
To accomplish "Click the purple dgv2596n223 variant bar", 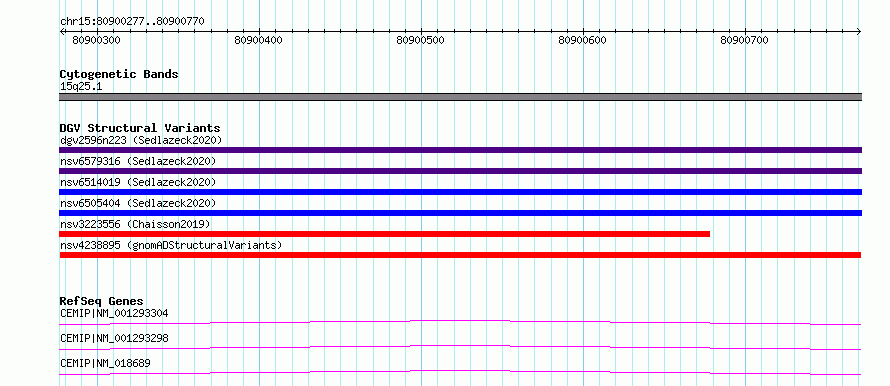I will coord(460,150).
